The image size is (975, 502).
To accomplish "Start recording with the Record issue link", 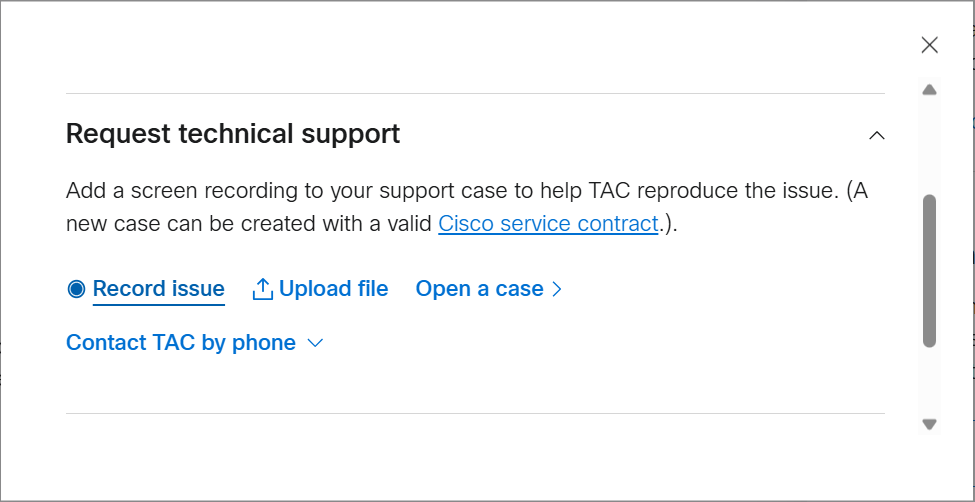I will (x=159, y=289).
